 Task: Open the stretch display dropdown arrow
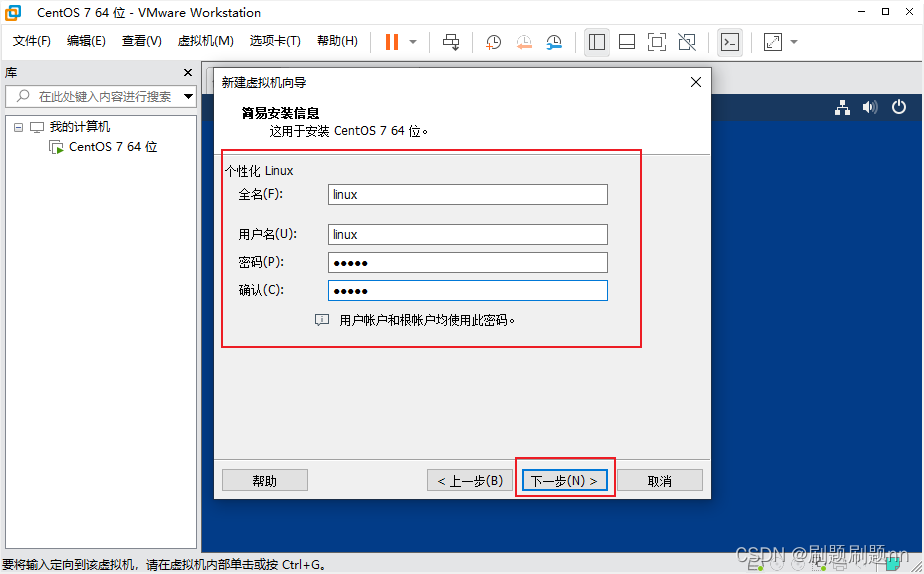pyautogui.click(x=794, y=42)
